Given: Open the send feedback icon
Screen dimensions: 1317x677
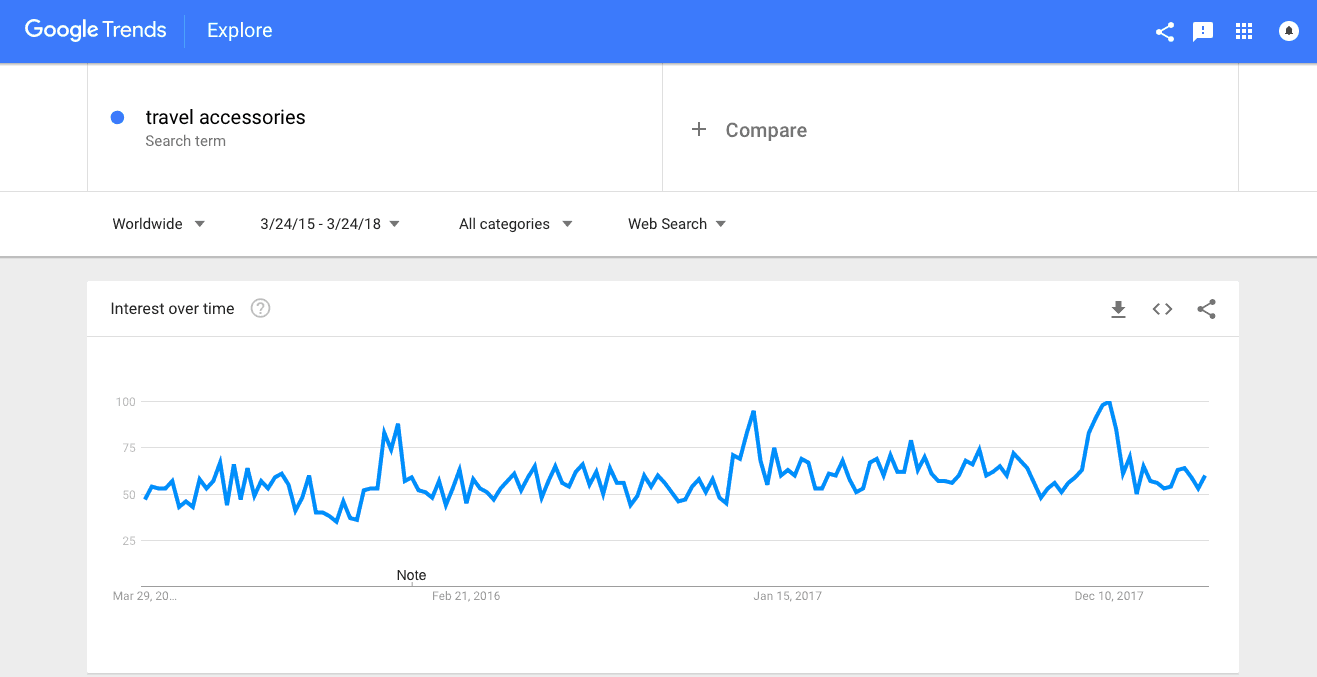Looking at the screenshot, I should [1203, 31].
